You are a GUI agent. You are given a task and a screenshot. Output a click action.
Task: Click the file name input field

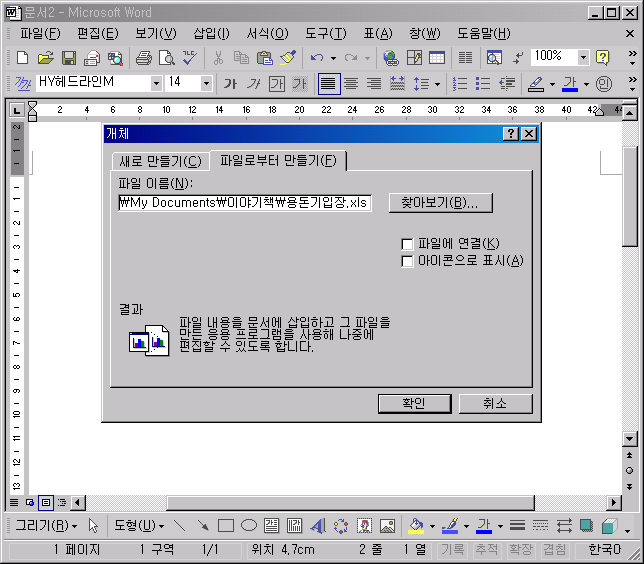[245, 203]
